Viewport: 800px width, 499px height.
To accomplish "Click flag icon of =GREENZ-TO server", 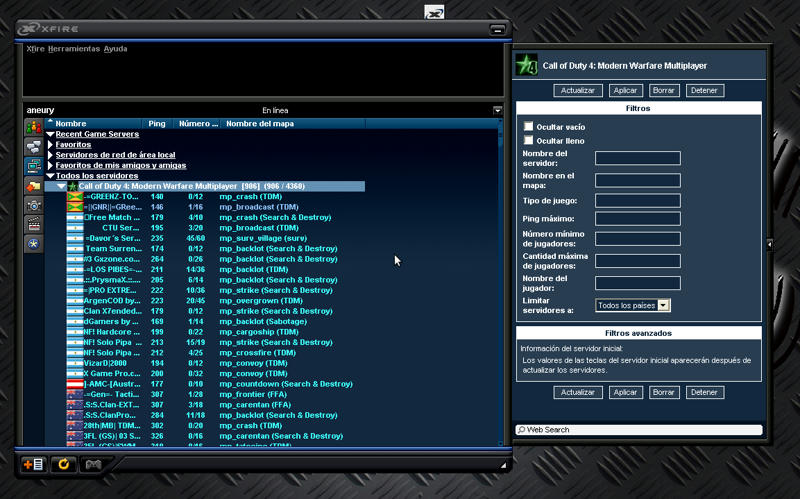I will coord(75,196).
